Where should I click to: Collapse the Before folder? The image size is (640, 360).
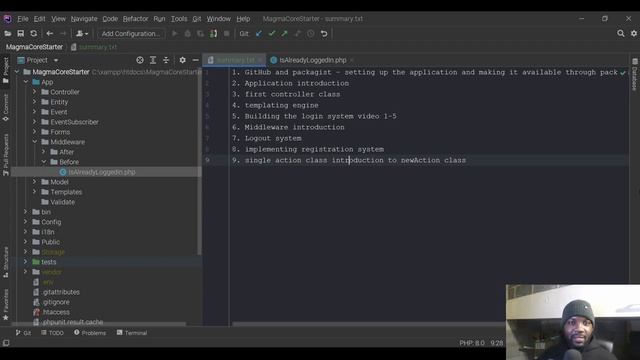[x=44, y=162]
